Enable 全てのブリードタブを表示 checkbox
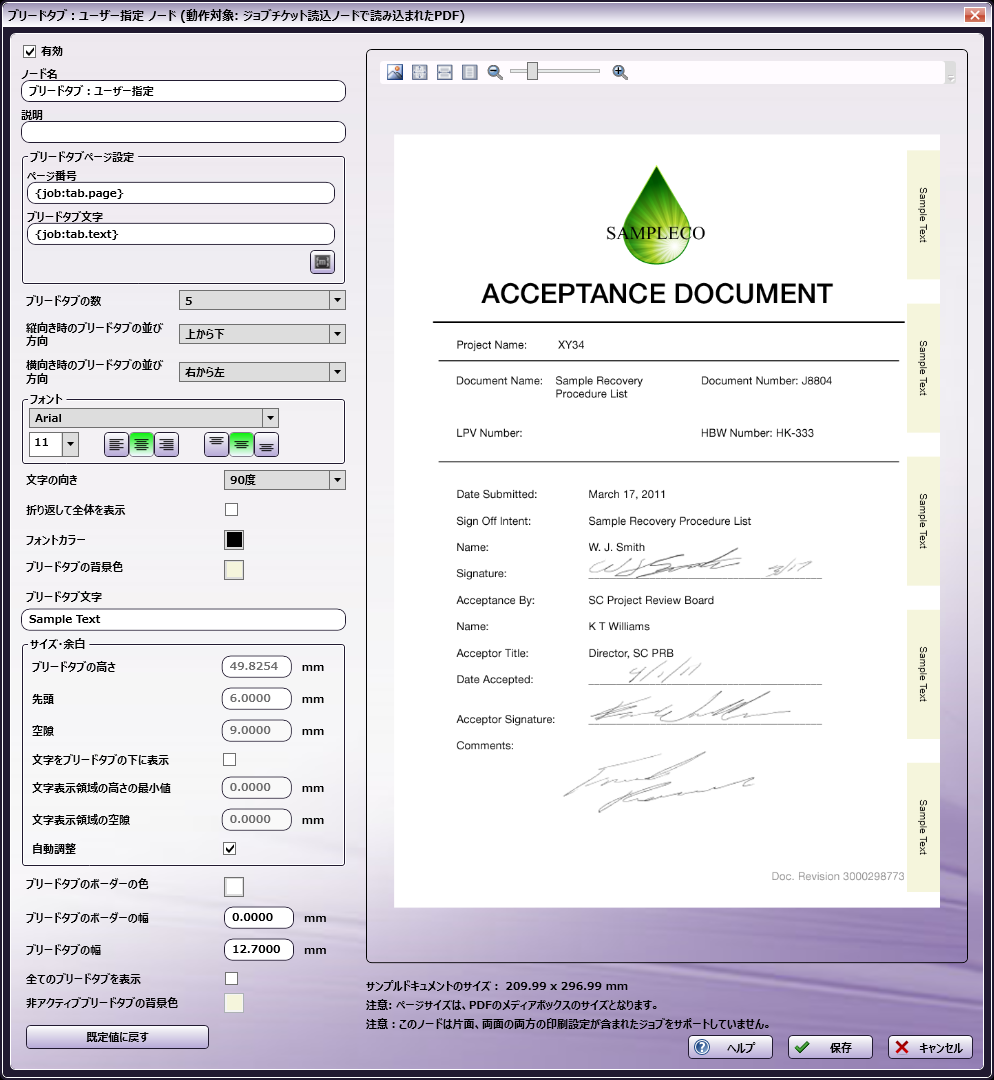 coord(231,978)
